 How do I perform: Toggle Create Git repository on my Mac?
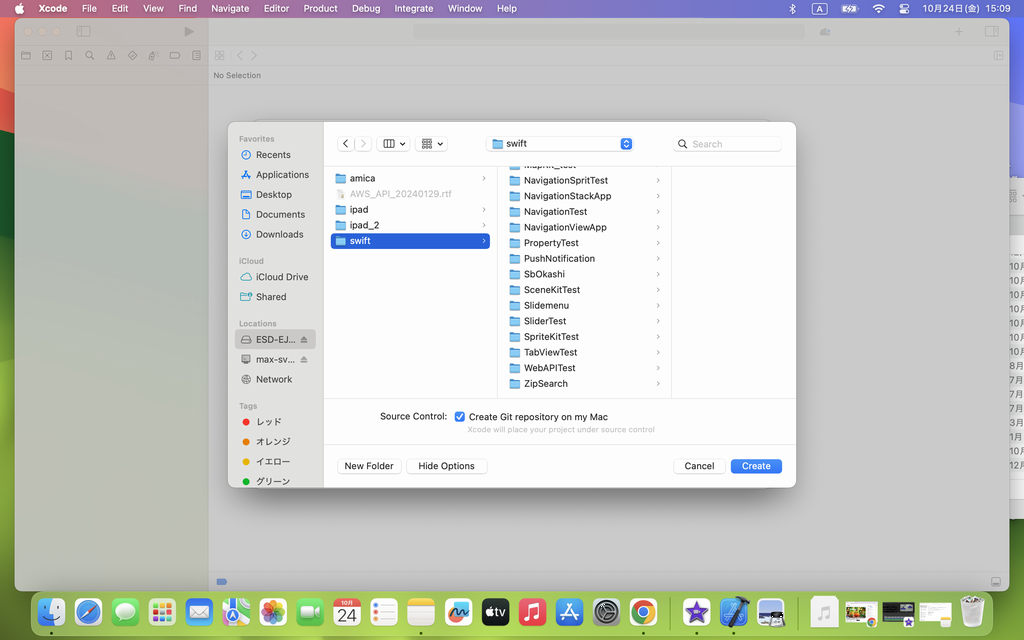coord(460,417)
